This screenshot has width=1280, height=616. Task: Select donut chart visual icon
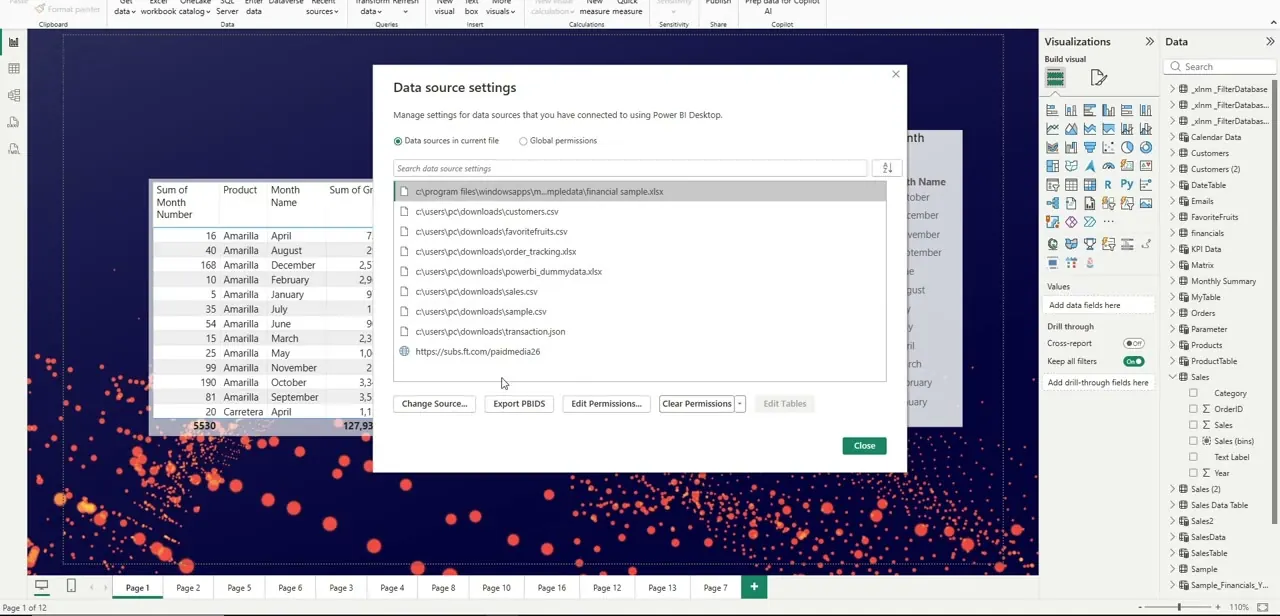(x=1146, y=147)
